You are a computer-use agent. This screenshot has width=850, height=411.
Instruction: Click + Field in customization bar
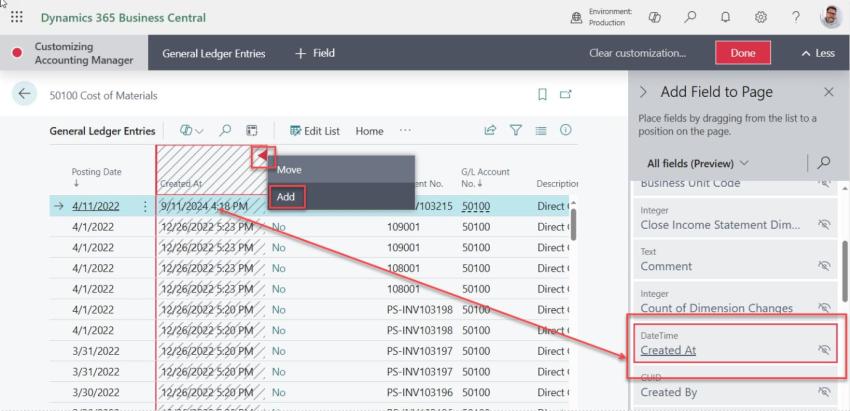coord(314,53)
